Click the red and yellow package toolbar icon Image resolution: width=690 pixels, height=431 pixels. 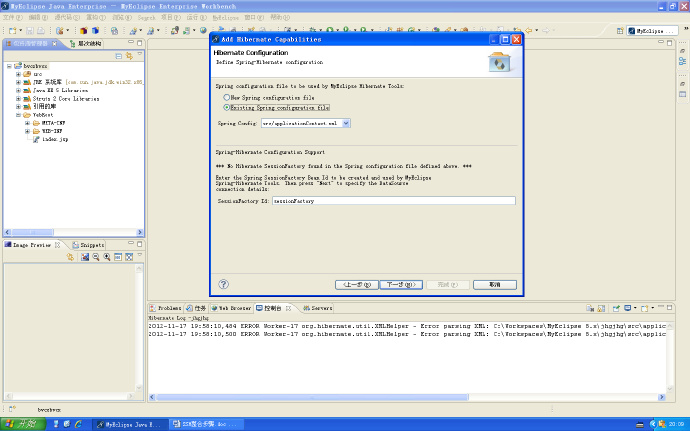click(x=84, y=30)
